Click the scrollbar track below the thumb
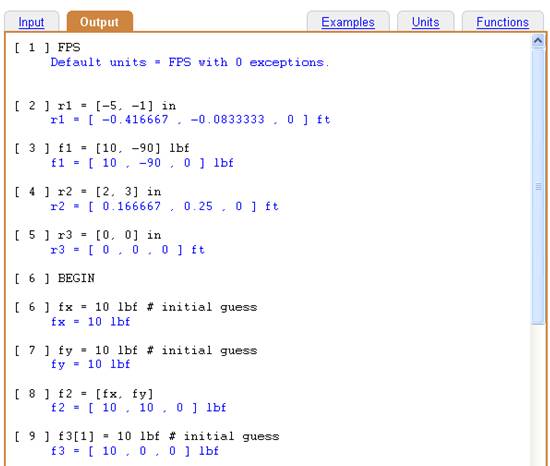 (x=538, y=394)
